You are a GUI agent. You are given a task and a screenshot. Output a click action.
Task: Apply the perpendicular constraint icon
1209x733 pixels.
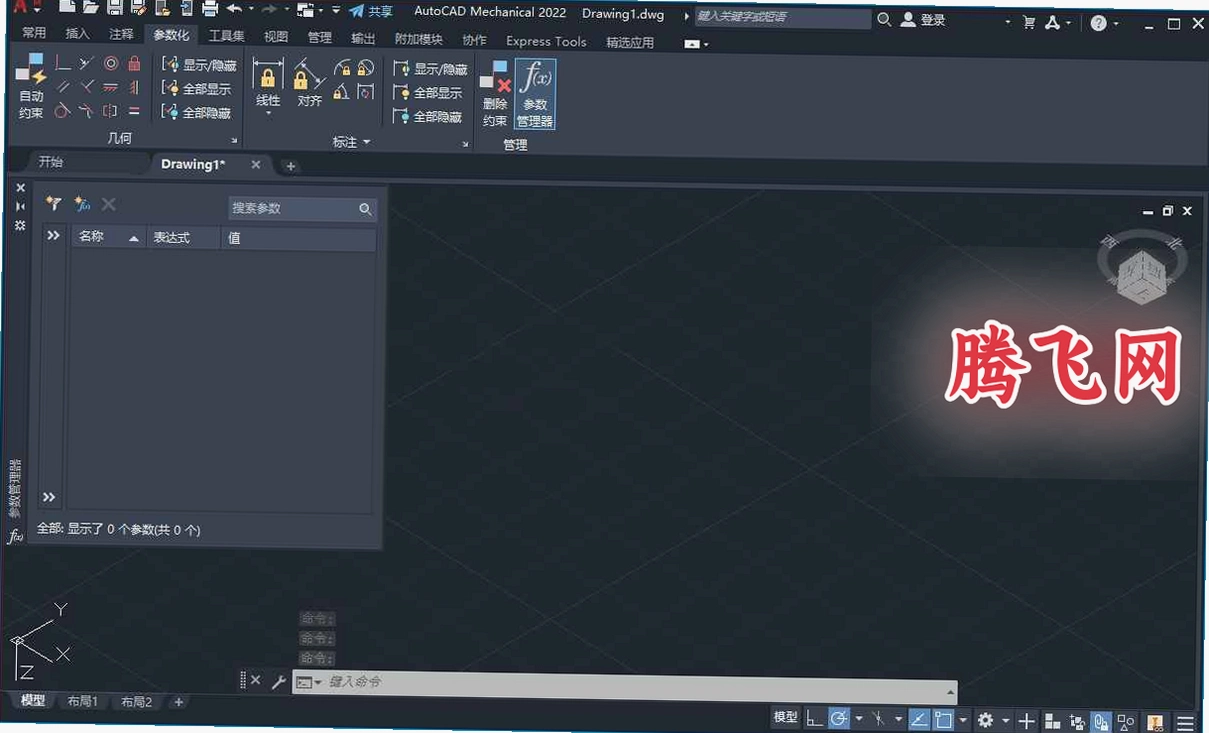pos(87,87)
